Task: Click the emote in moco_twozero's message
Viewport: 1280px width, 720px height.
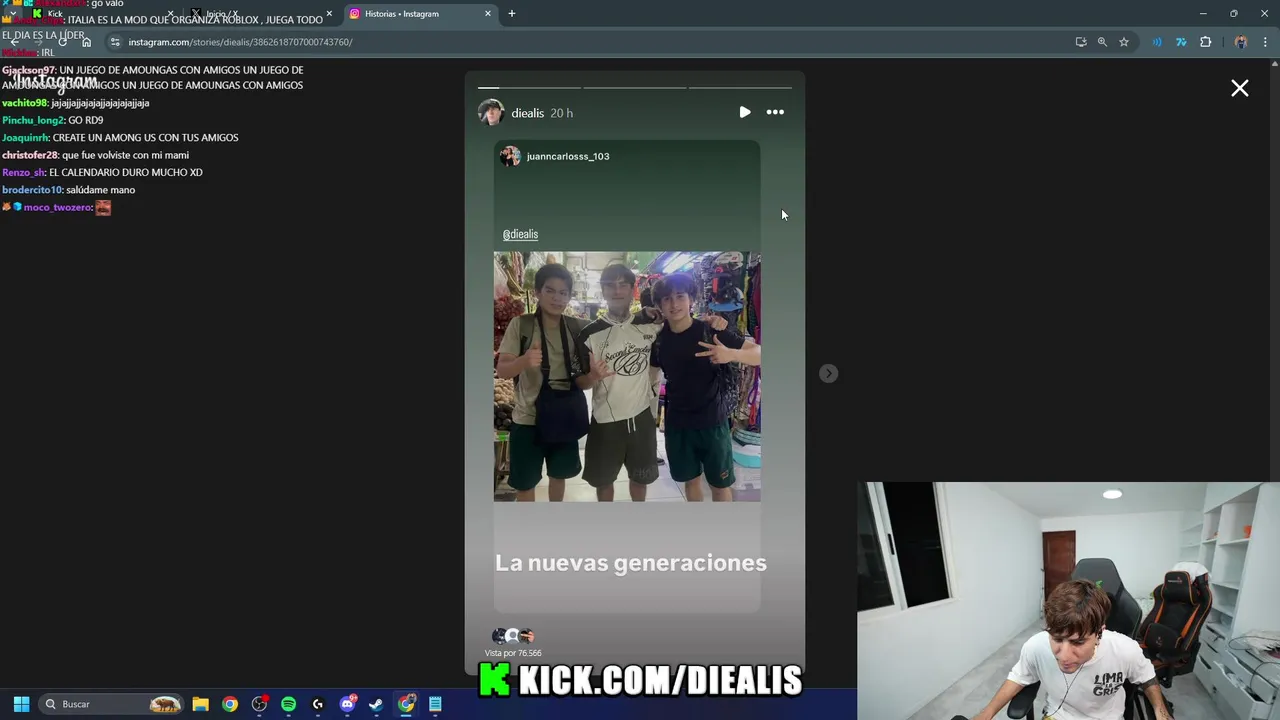Action: (x=103, y=207)
